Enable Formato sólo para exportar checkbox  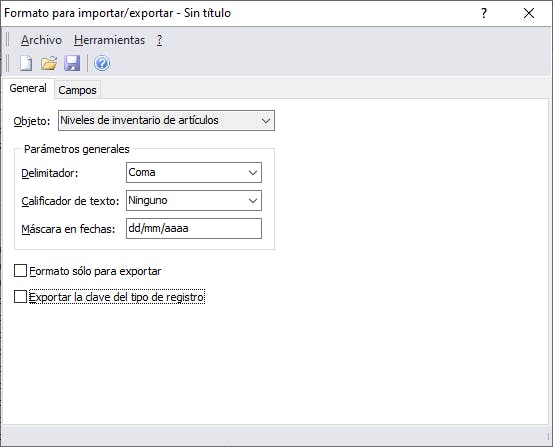20,271
